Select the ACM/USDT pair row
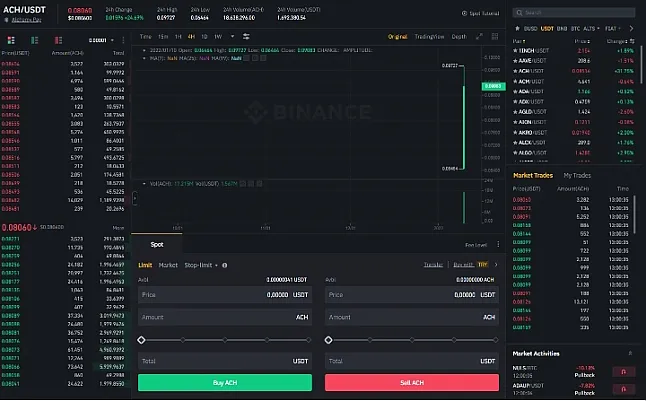The image size is (646, 401). (573, 81)
